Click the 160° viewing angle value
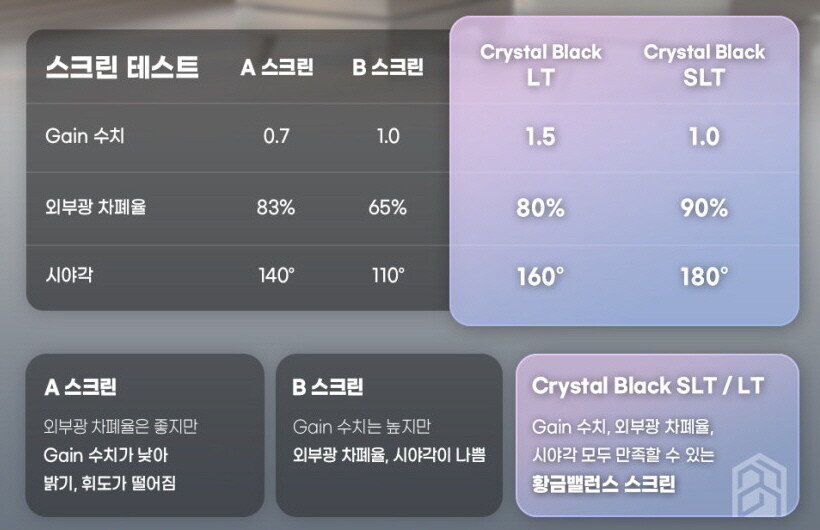 tap(540, 277)
